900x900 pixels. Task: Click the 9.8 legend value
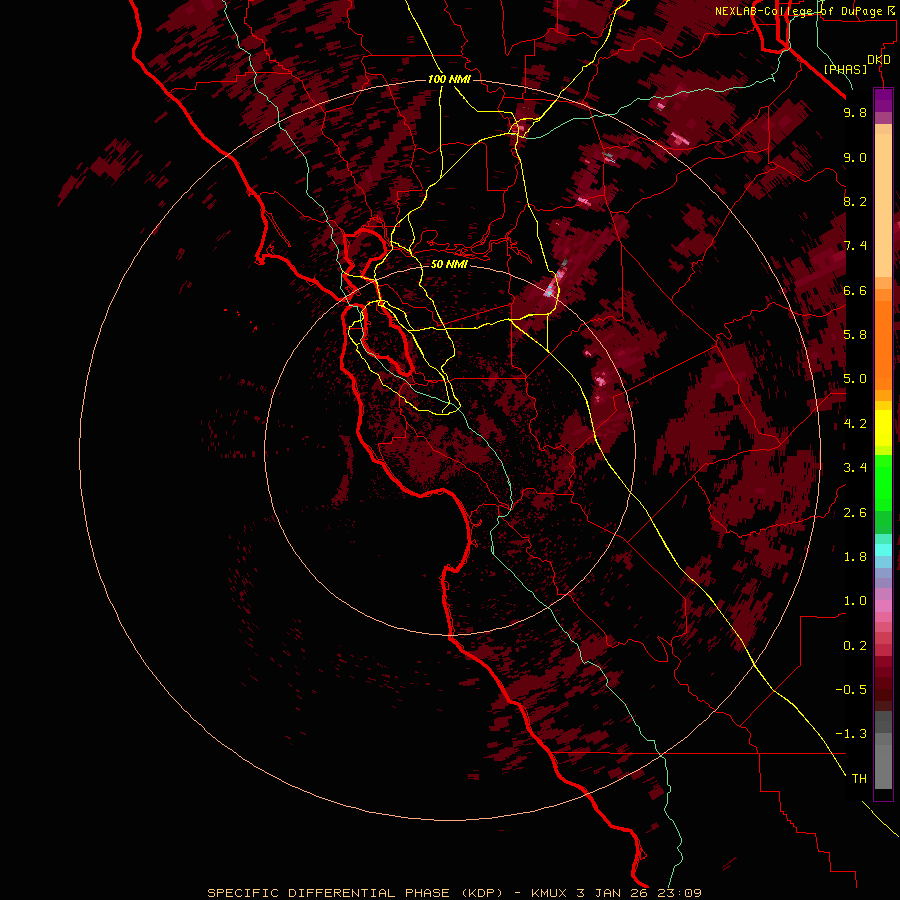pos(855,112)
